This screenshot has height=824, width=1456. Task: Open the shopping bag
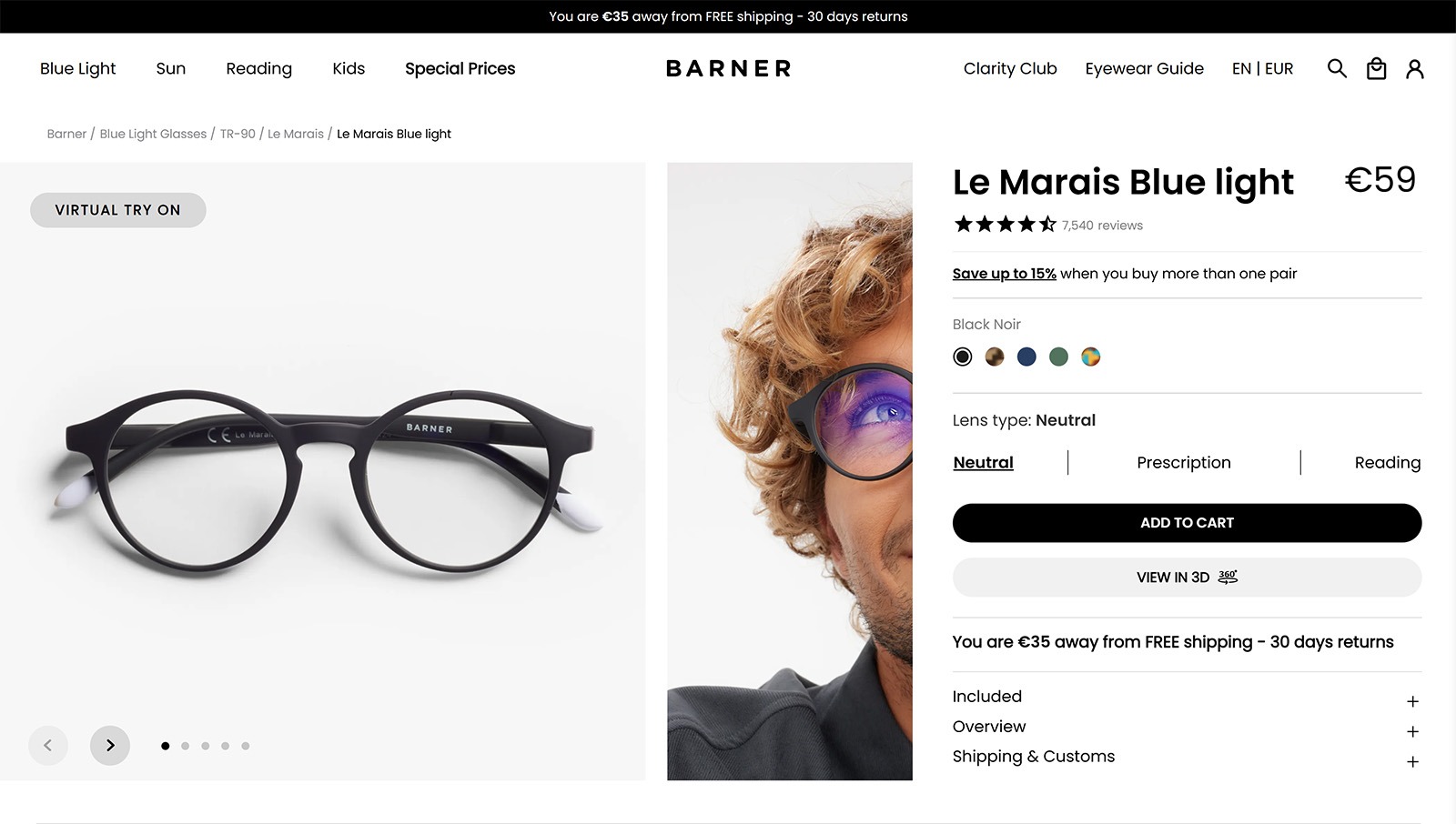click(1376, 68)
